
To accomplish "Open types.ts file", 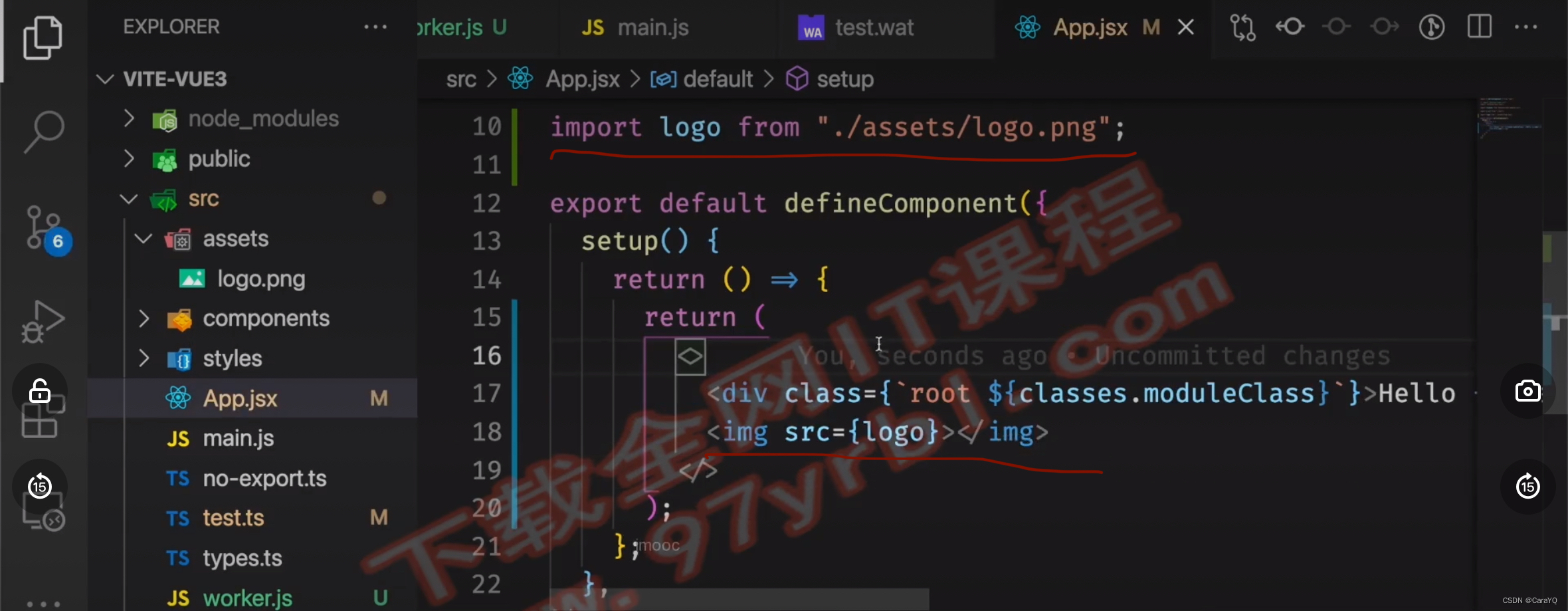I will coord(252,558).
